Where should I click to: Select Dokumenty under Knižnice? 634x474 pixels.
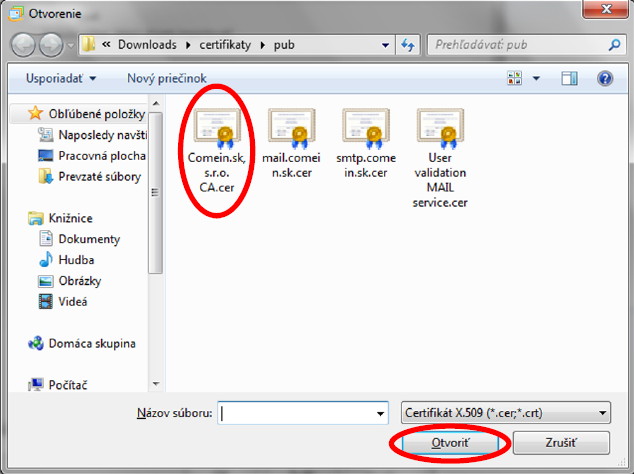[x=89, y=239]
